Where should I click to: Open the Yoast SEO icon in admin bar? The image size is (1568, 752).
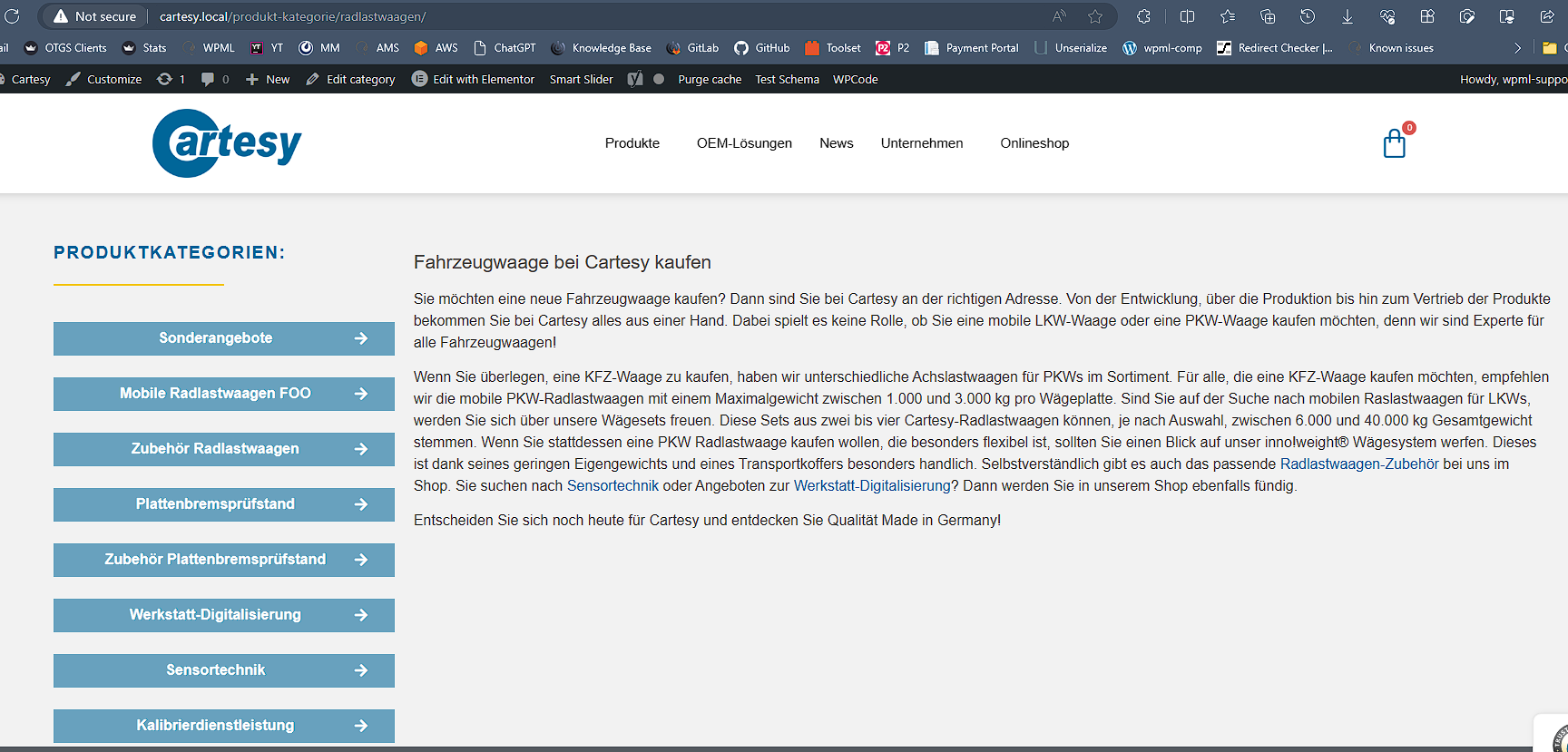point(635,79)
